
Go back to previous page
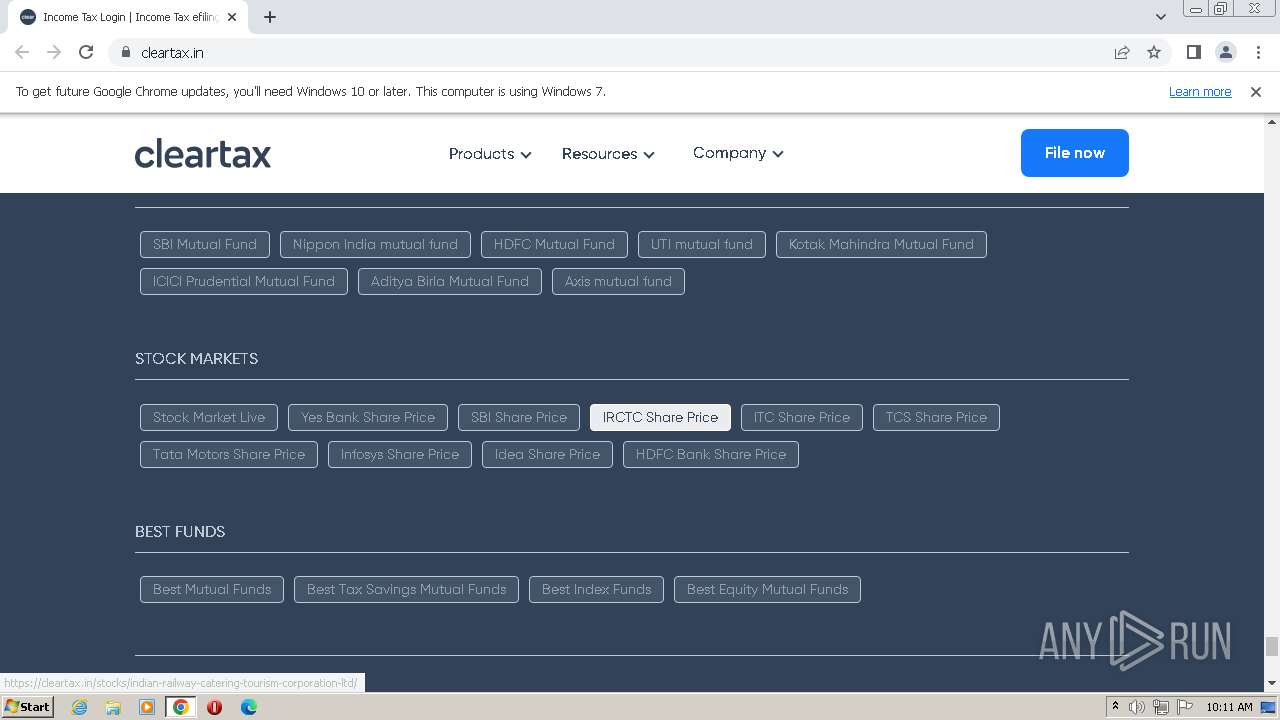(x=22, y=52)
